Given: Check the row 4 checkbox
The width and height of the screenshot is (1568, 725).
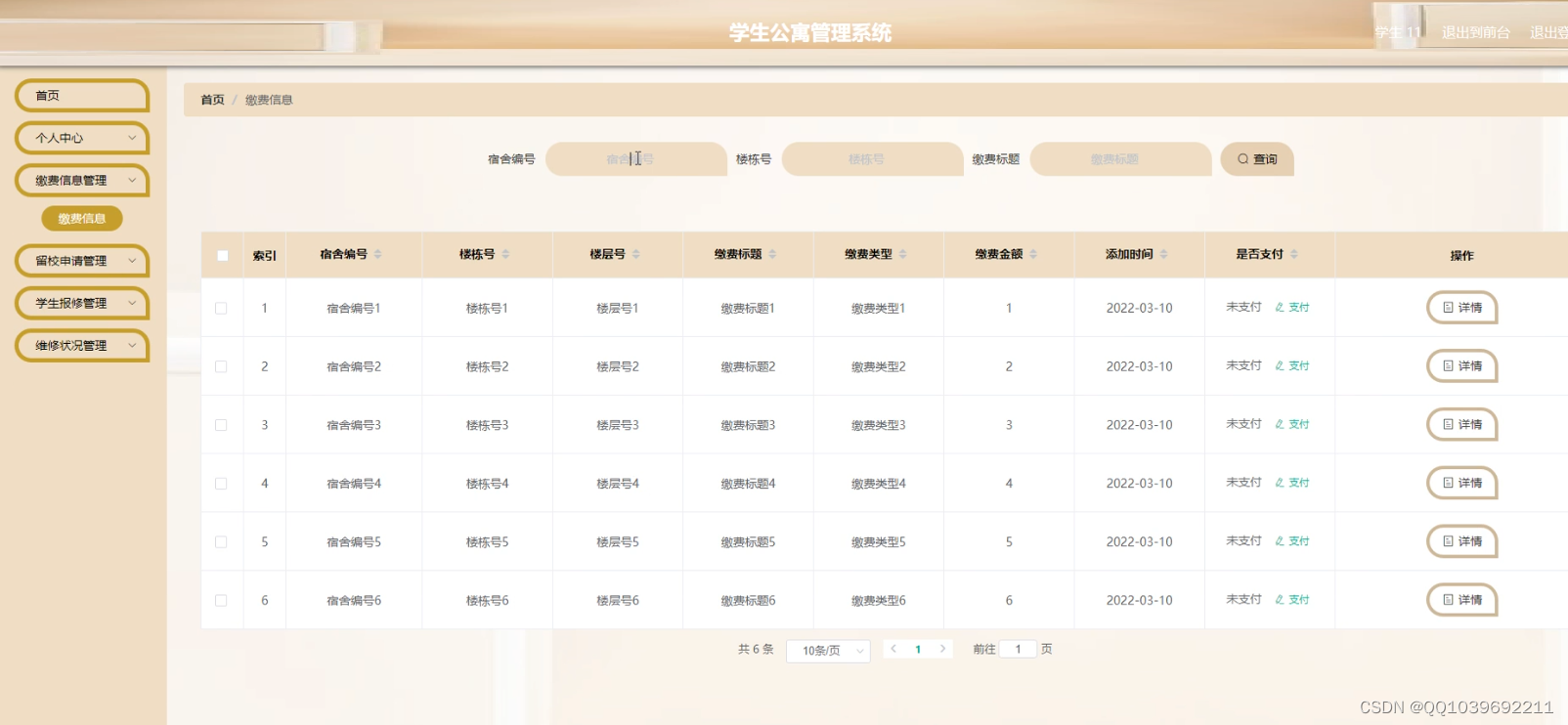Looking at the screenshot, I should (x=221, y=484).
